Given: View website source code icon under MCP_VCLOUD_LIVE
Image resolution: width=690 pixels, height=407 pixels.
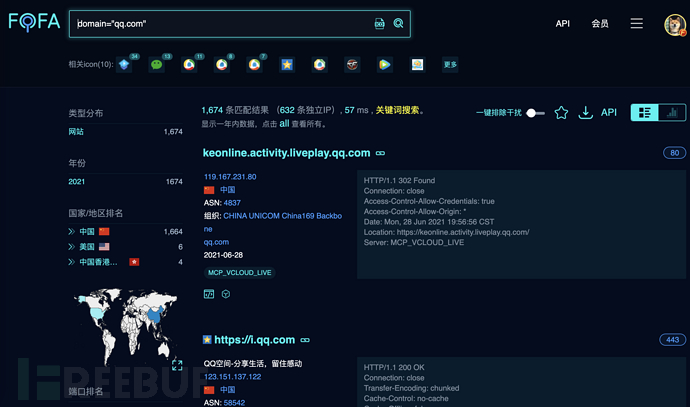Looking at the screenshot, I should click(x=209, y=294).
